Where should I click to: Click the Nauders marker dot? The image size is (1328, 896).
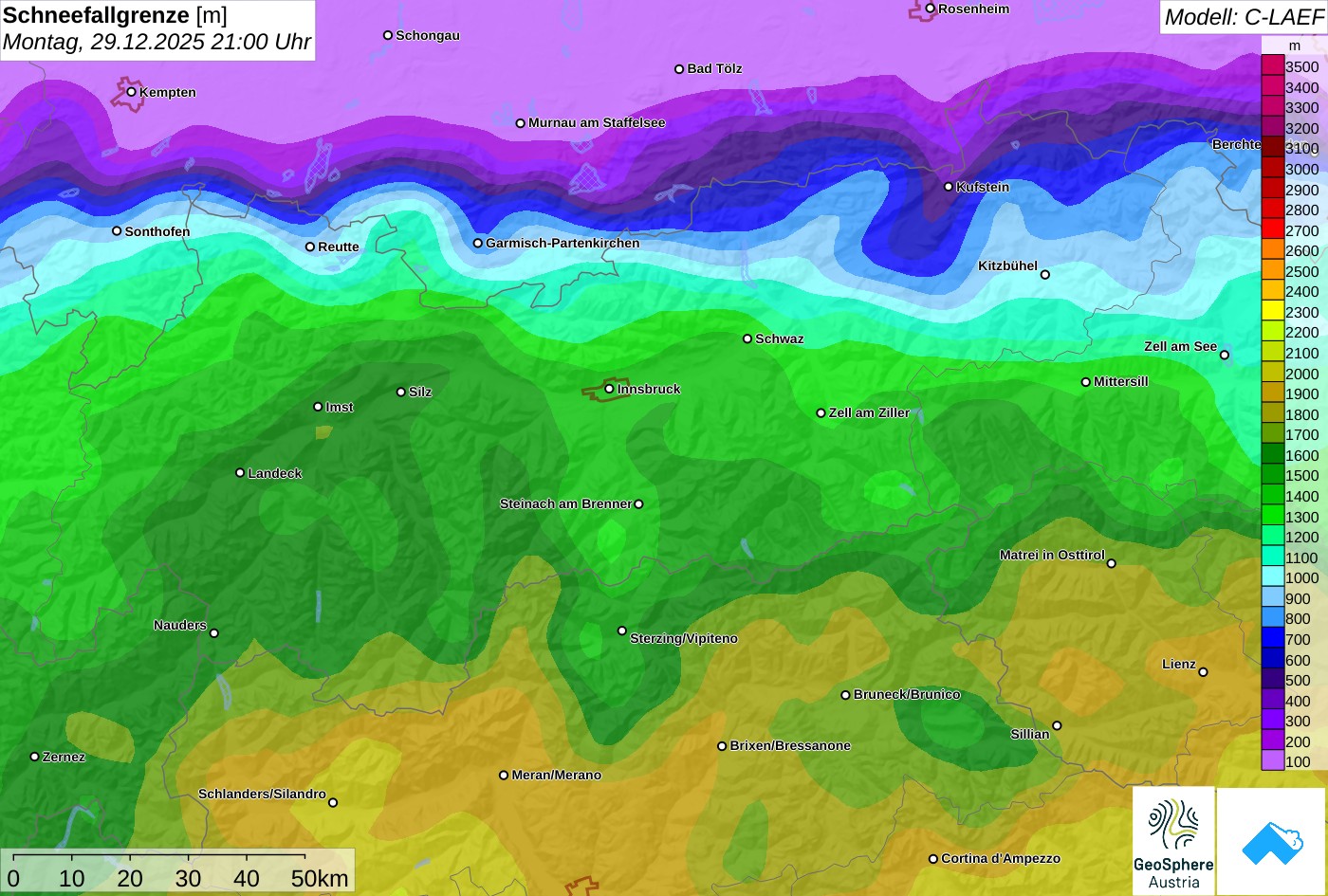[213, 633]
